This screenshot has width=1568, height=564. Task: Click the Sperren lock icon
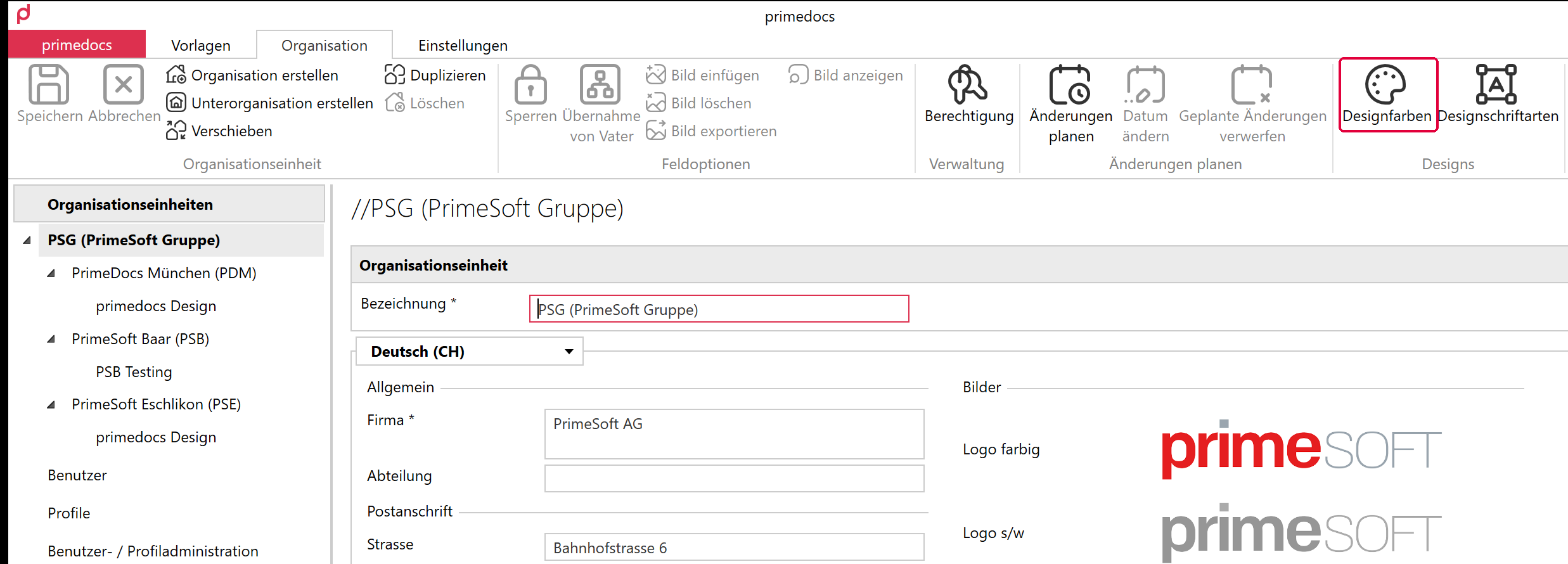(x=530, y=84)
